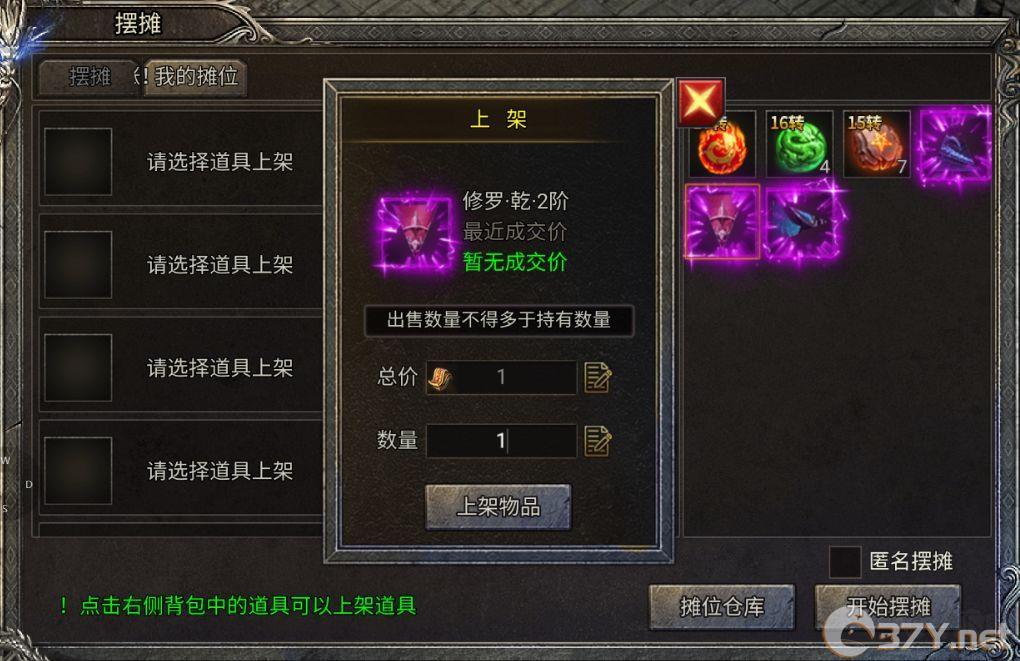Screen dimensions: 1020x661
Task: Close the 上架 dialog with red X
Action: pos(700,102)
